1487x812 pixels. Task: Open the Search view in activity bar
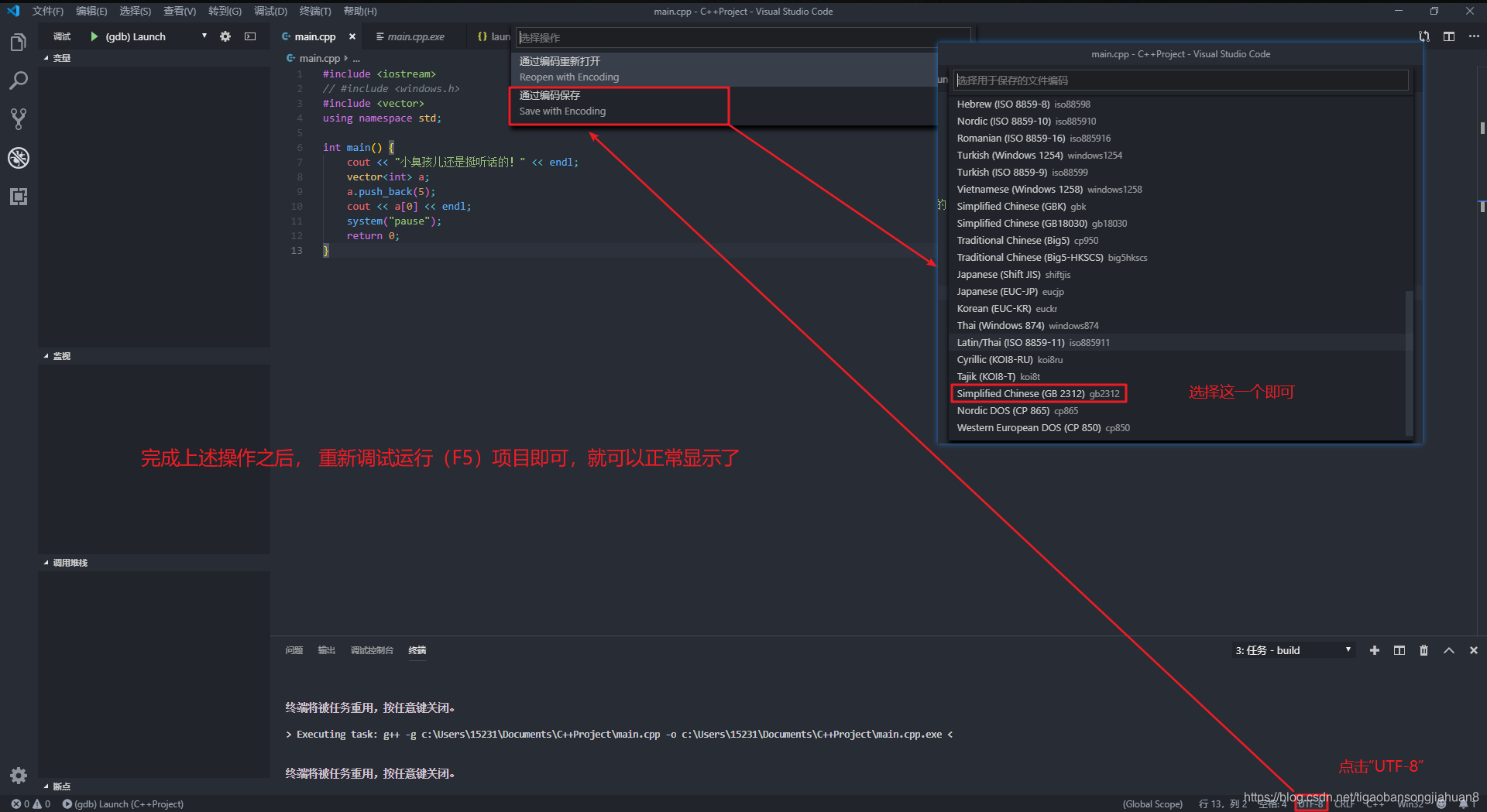click(x=19, y=81)
